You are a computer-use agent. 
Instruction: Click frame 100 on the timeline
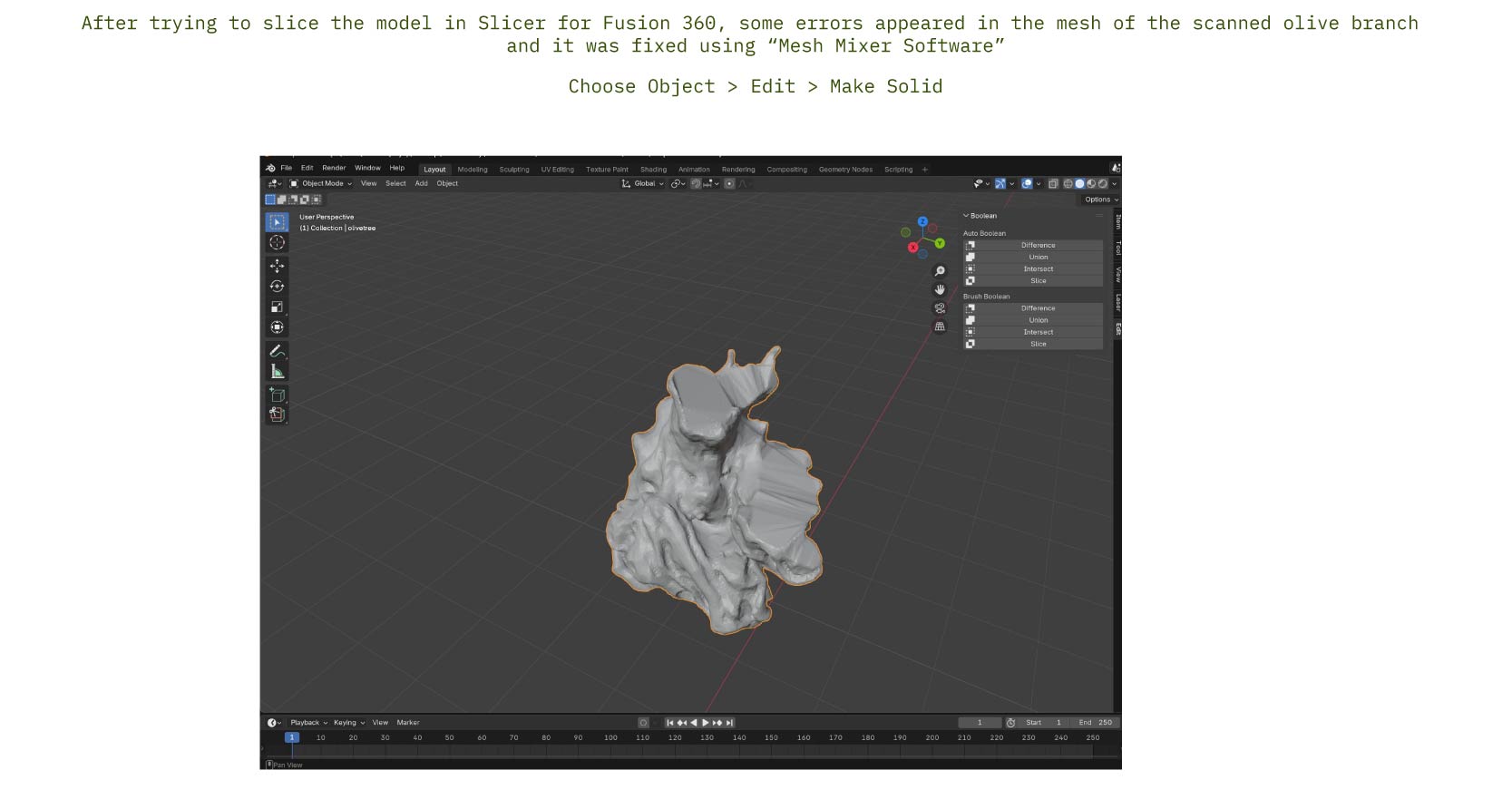610,737
